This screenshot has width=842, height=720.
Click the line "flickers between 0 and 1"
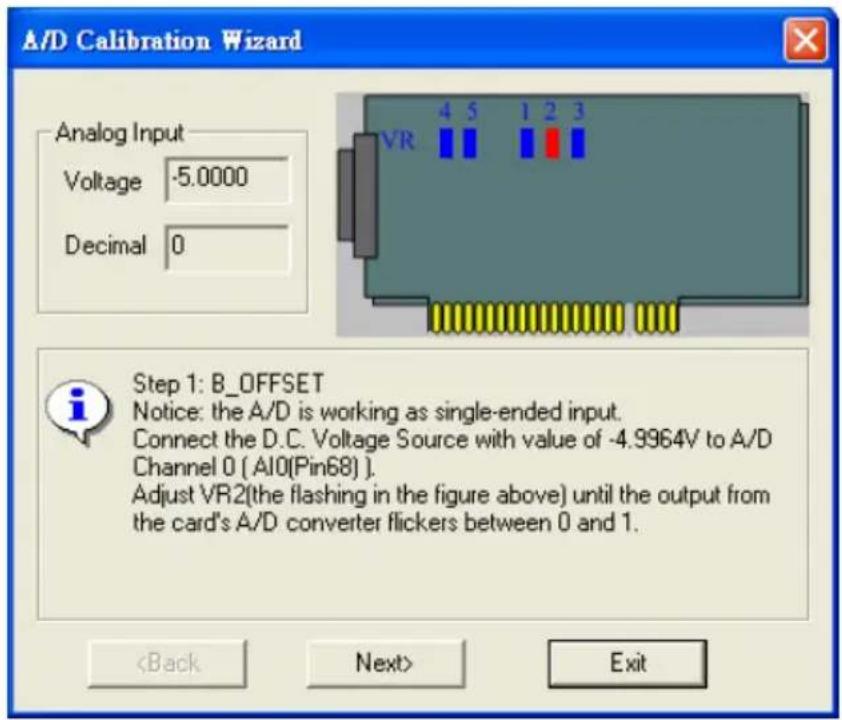pyautogui.click(x=386, y=522)
